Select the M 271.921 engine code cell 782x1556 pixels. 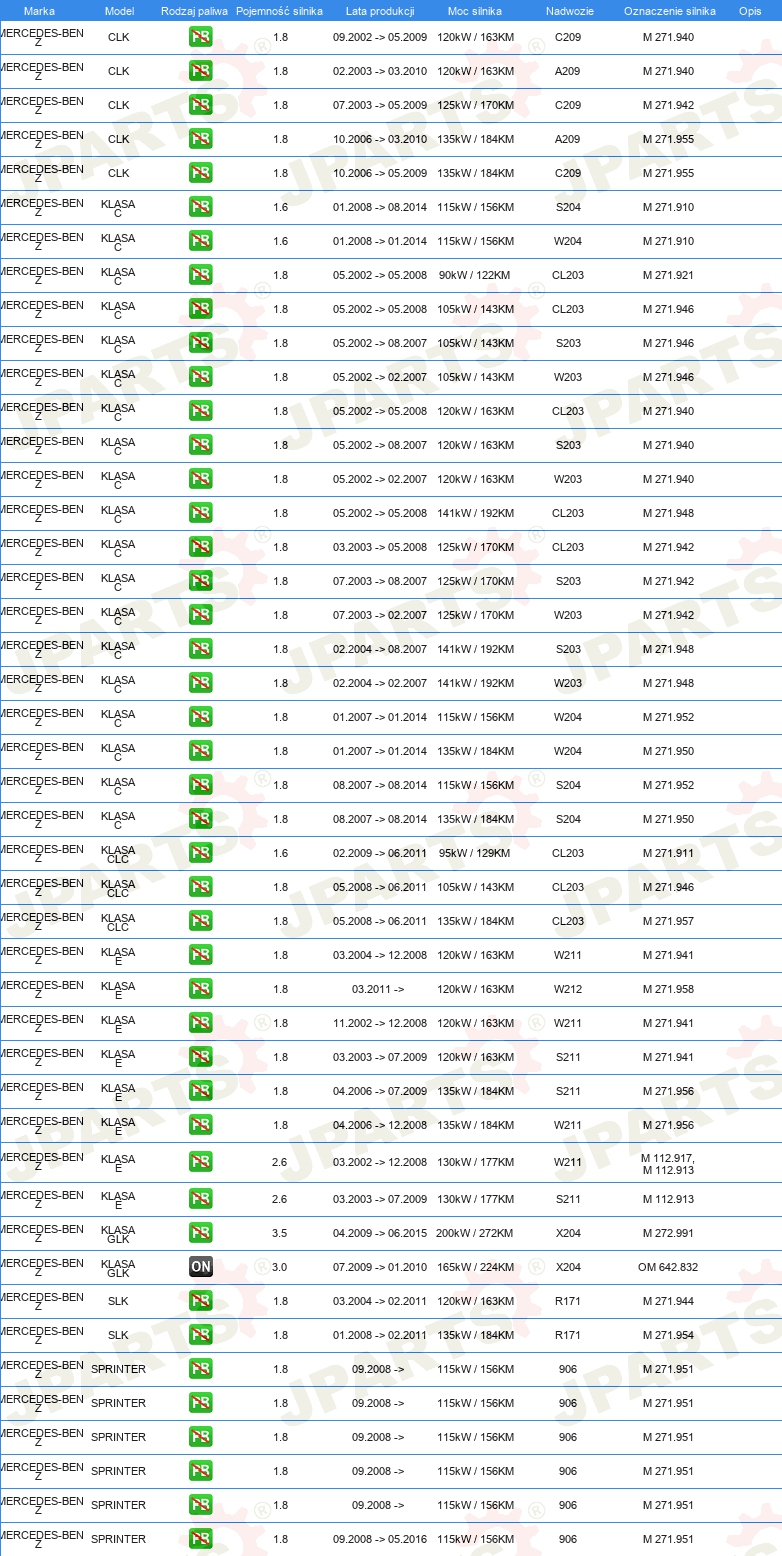668,275
